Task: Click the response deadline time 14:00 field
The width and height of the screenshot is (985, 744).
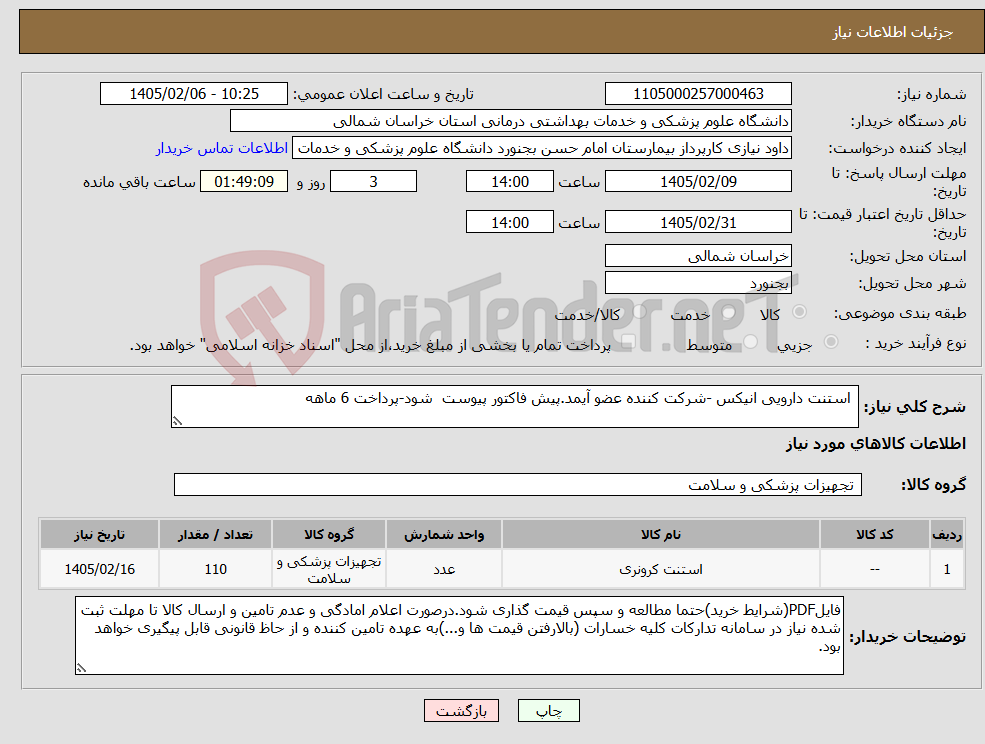Action: click(x=509, y=182)
